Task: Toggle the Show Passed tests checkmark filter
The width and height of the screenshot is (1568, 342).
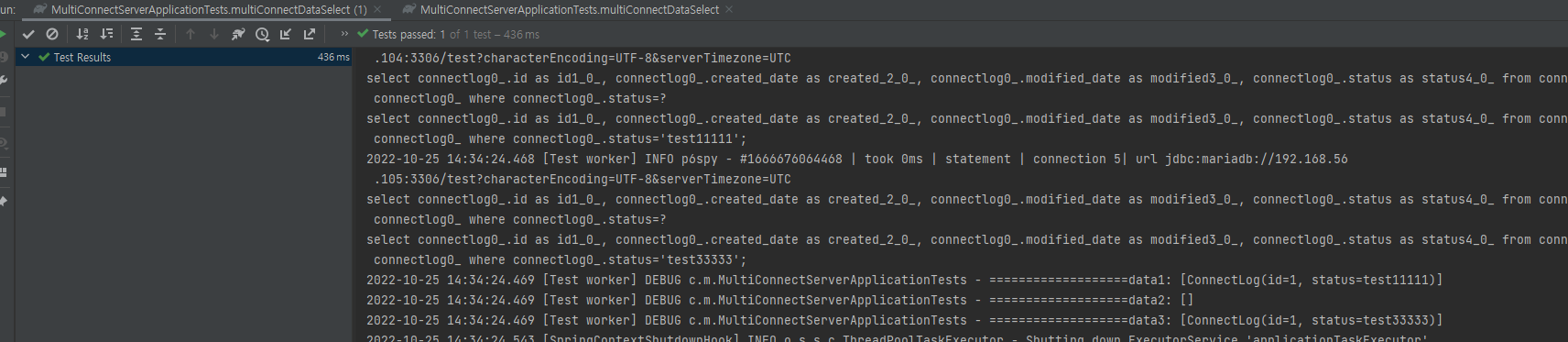Action: click(x=28, y=34)
